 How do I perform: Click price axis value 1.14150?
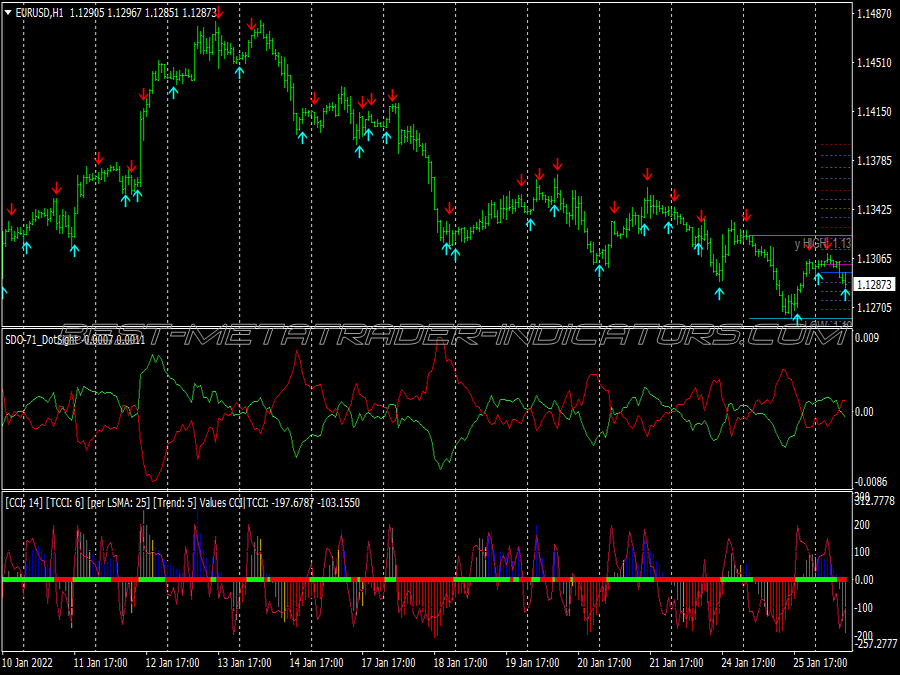874,111
